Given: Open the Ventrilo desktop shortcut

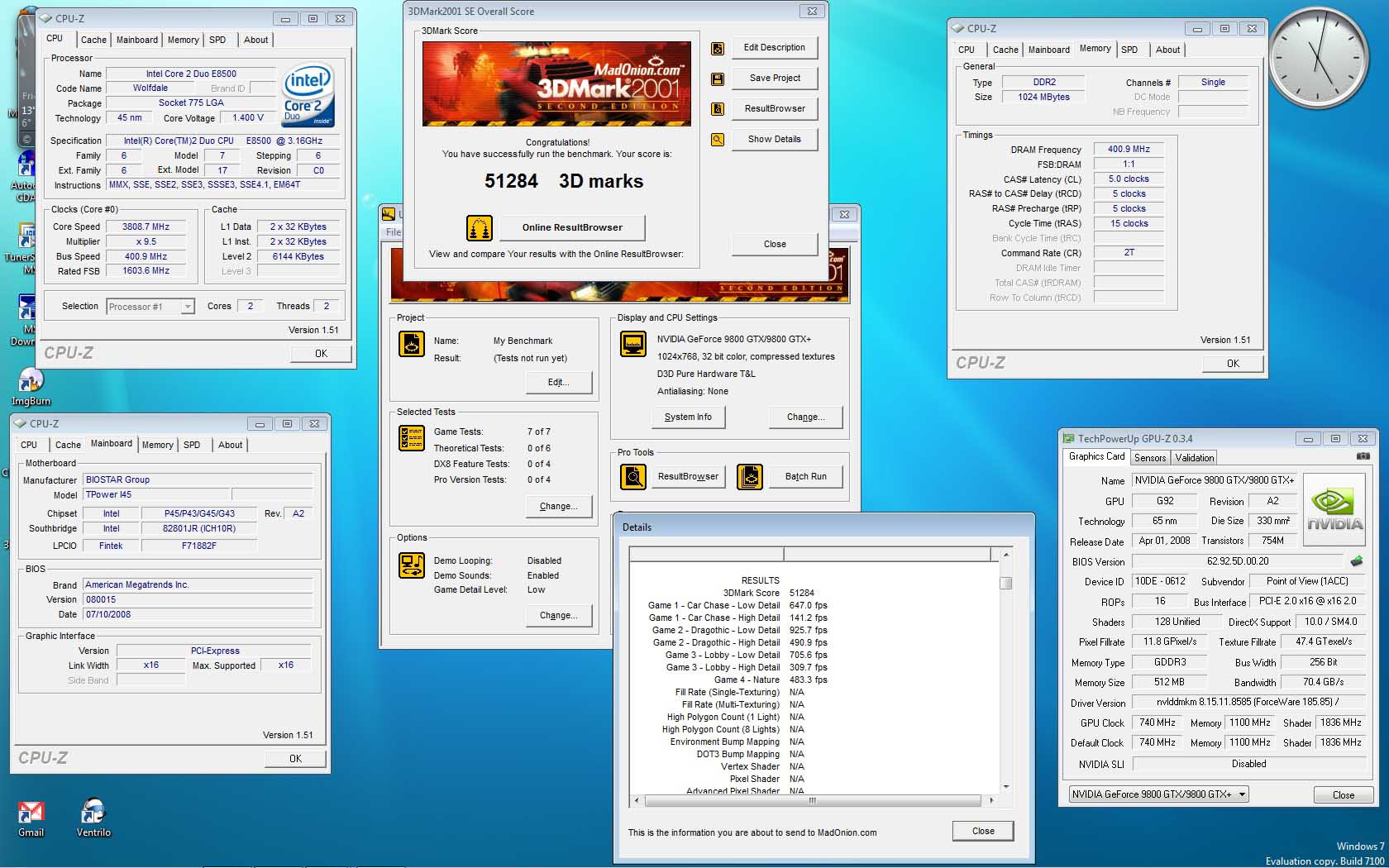Looking at the screenshot, I should pos(93,818).
